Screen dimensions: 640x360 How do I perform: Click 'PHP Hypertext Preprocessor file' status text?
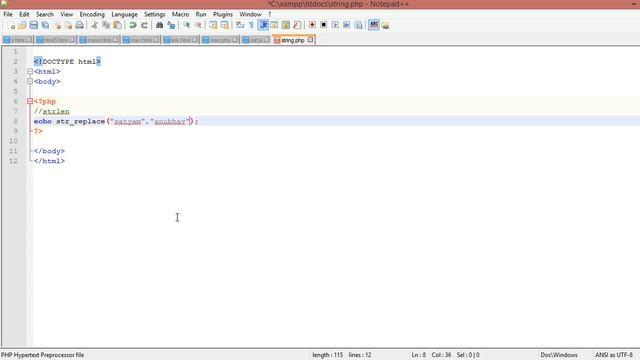(x=42, y=355)
